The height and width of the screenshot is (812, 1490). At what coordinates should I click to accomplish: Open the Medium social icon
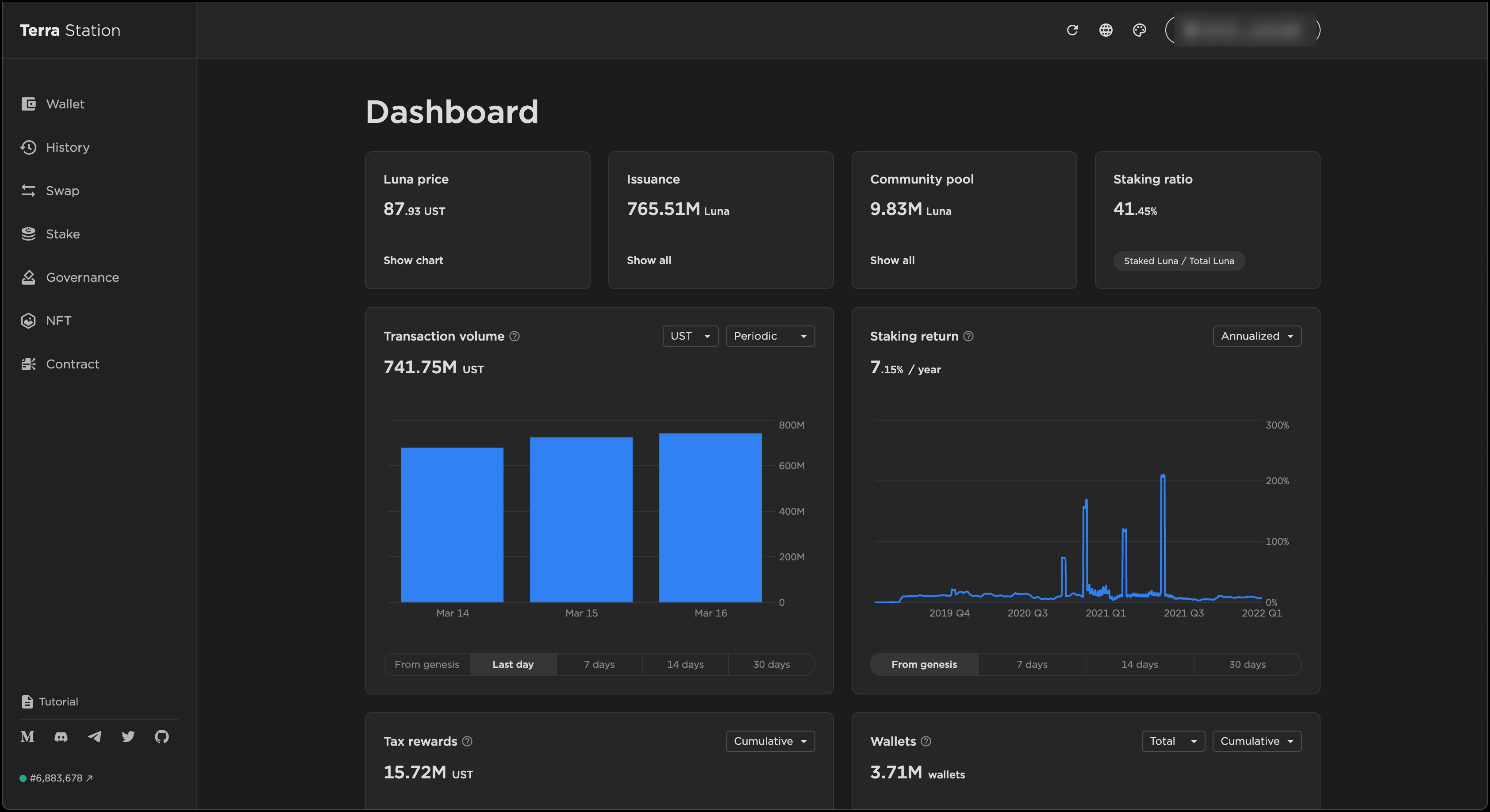[27, 736]
